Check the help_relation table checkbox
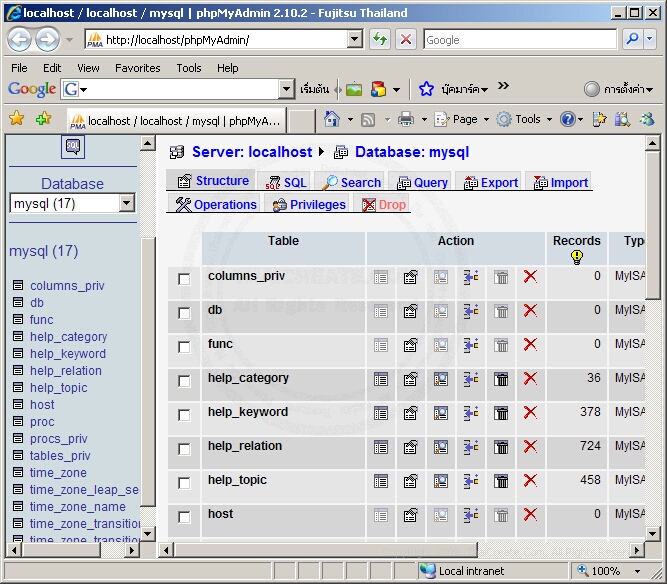Screen dimensions: 667x584 [184, 449]
